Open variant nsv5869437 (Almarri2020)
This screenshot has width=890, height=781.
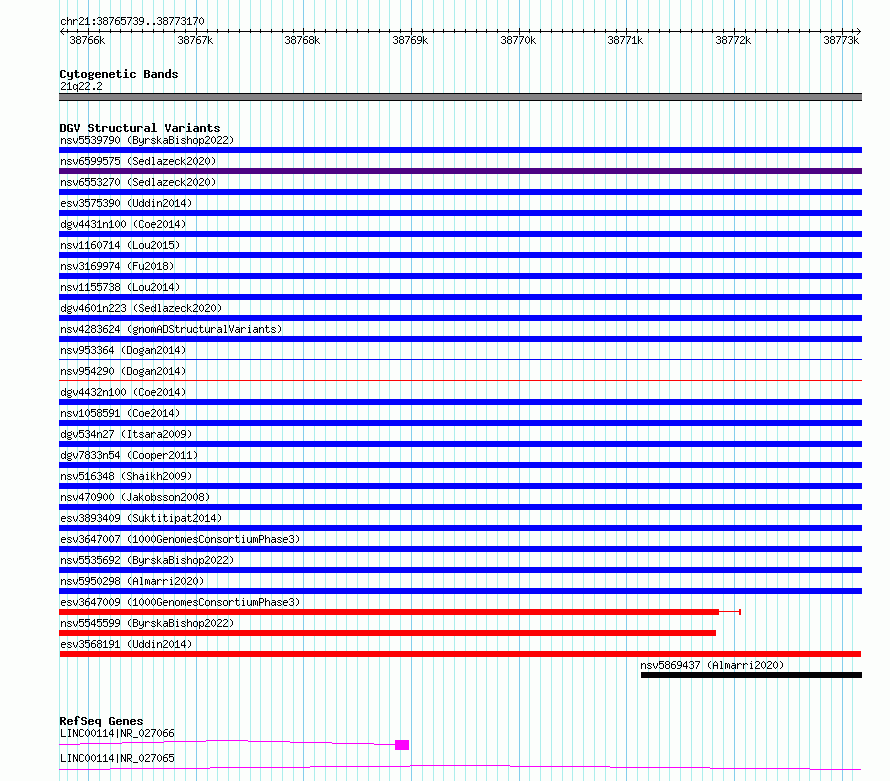[712, 665]
